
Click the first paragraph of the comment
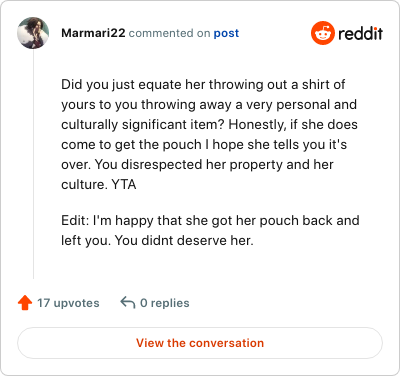209,134
